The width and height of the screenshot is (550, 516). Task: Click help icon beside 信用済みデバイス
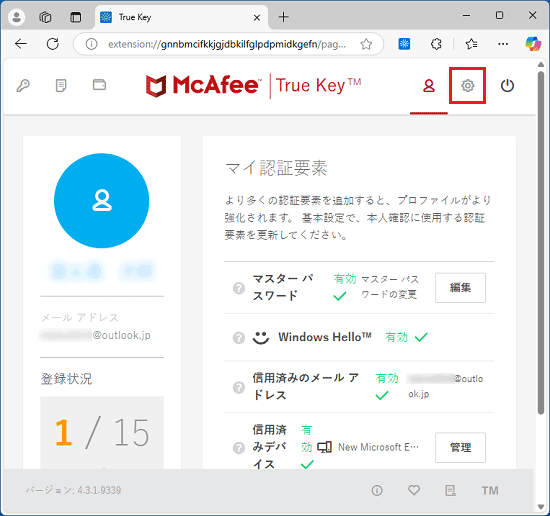coord(239,448)
